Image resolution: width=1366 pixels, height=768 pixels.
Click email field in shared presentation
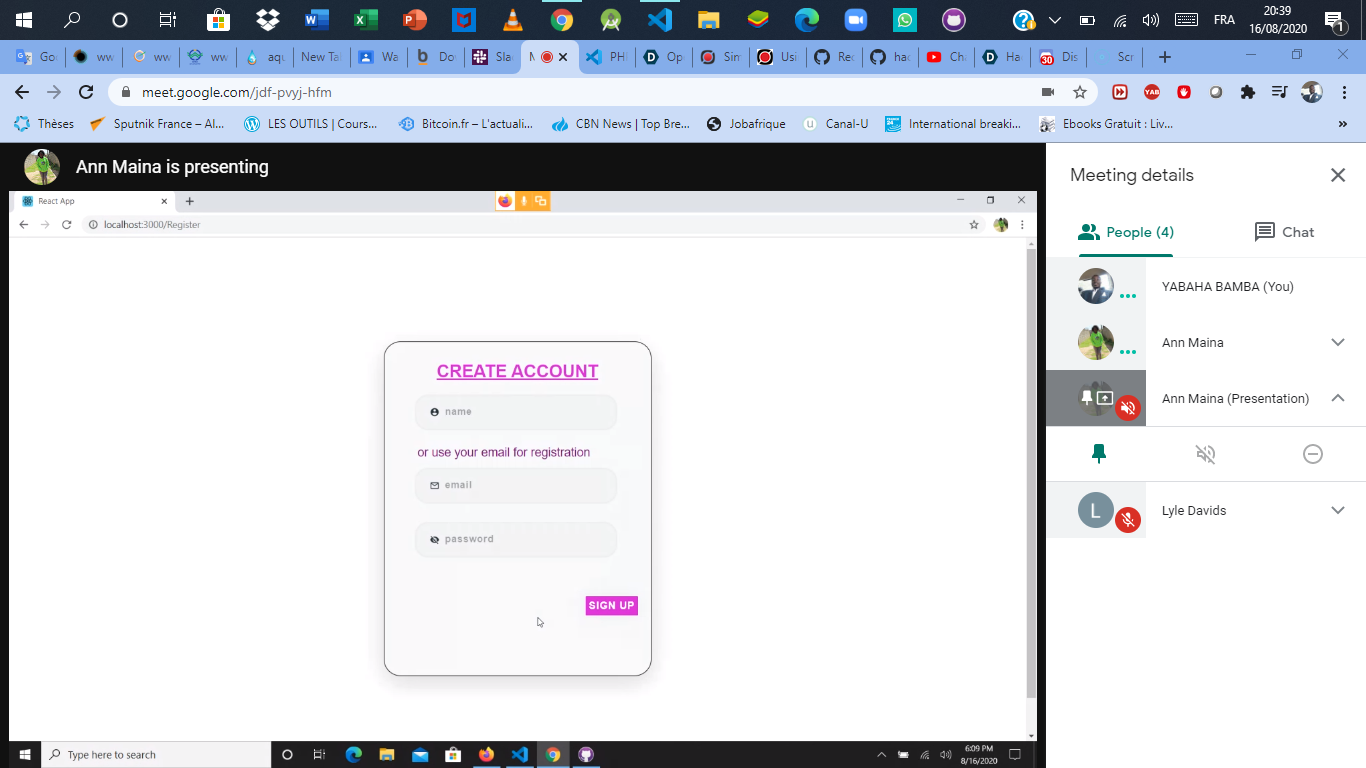coord(516,485)
